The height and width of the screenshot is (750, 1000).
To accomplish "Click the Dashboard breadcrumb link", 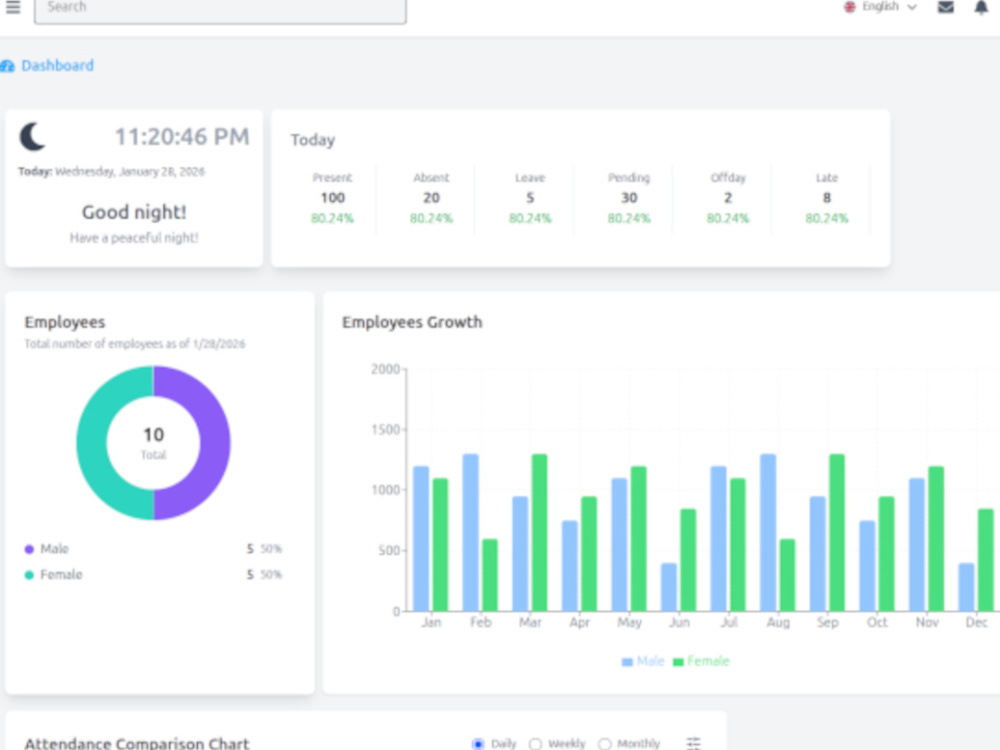I will (57, 66).
